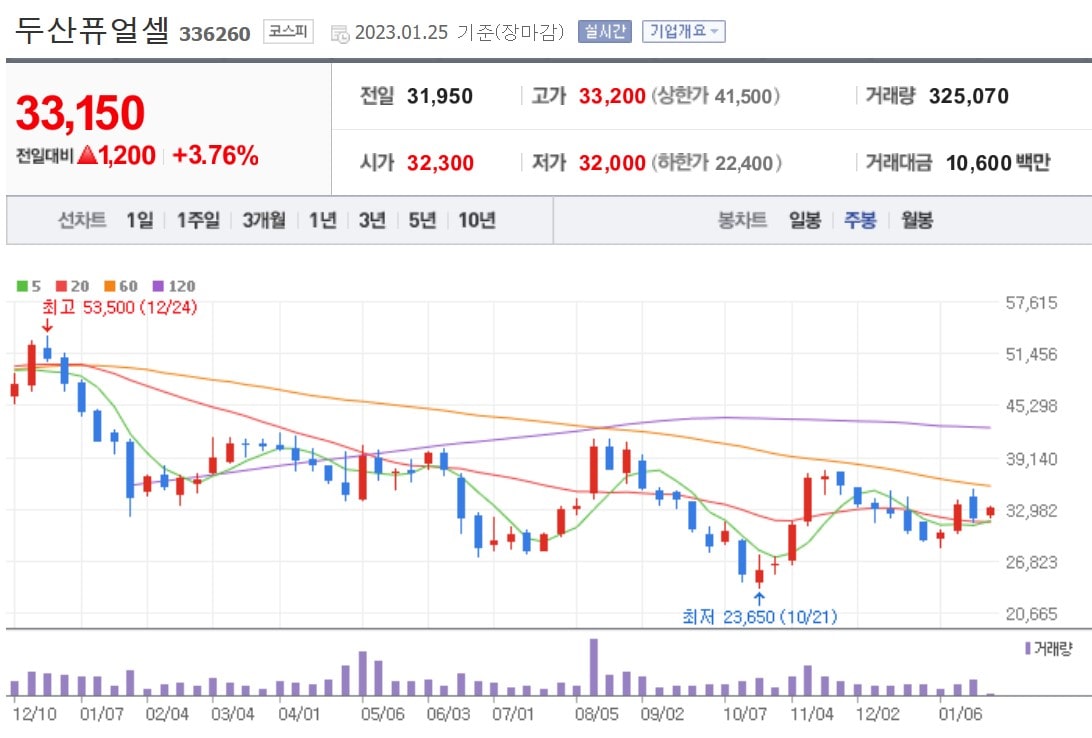Select the 1일 line chart tab
This screenshot has width=1092, height=738.
tap(140, 221)
